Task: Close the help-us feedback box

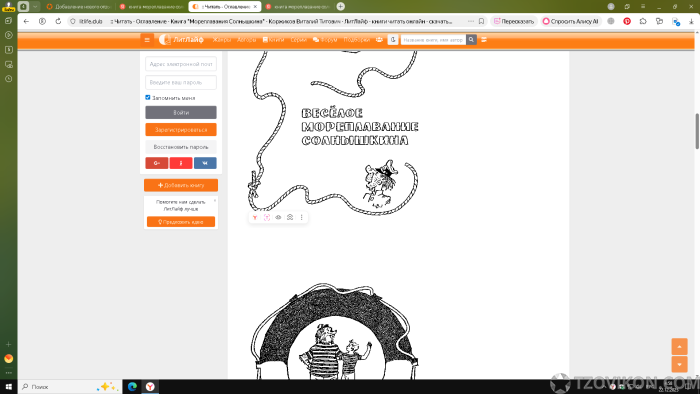Action: pos(215,200)
